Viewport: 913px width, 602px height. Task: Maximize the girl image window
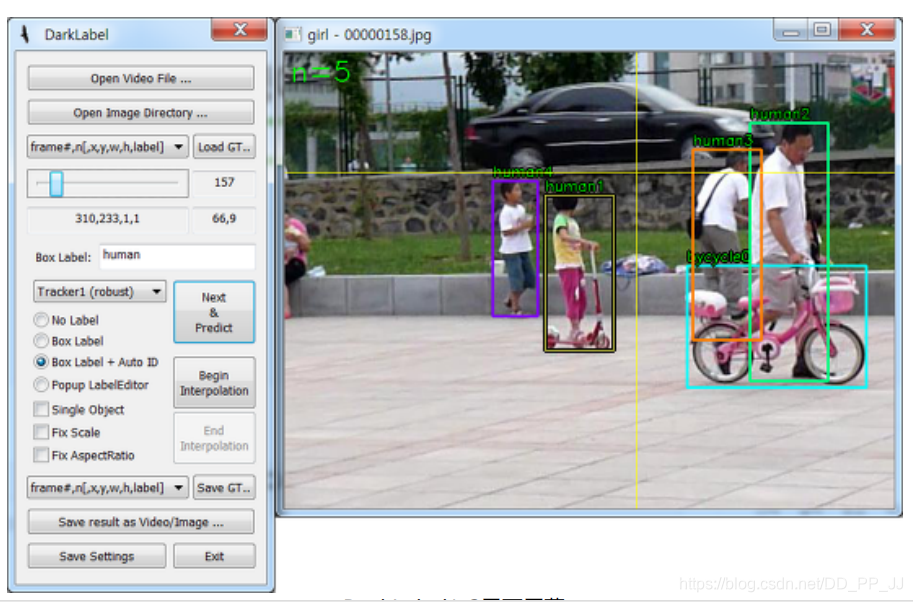(x=821, y=31)
